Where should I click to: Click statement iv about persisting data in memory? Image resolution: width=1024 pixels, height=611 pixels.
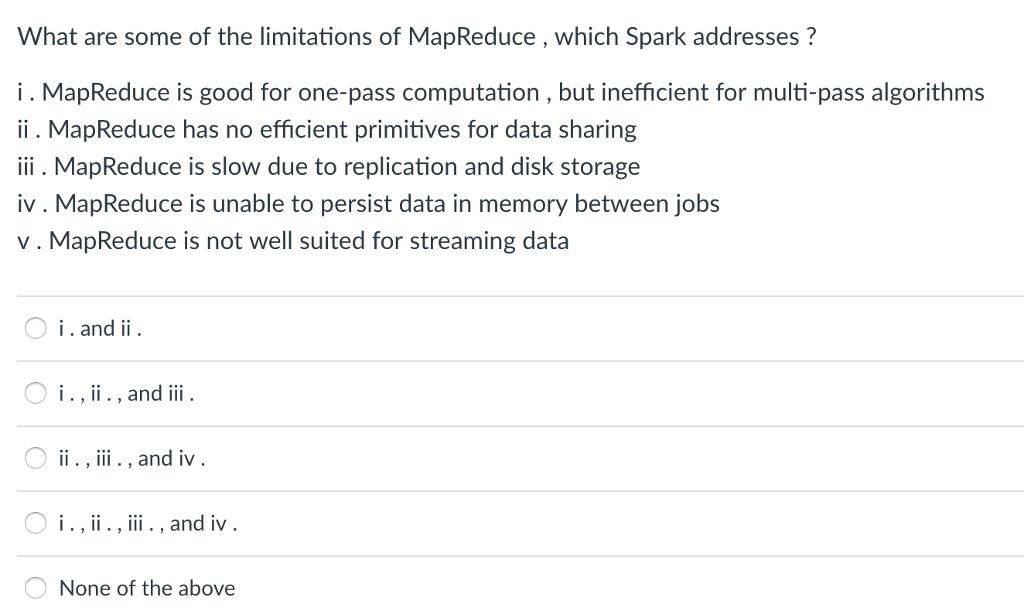(368, 204)
